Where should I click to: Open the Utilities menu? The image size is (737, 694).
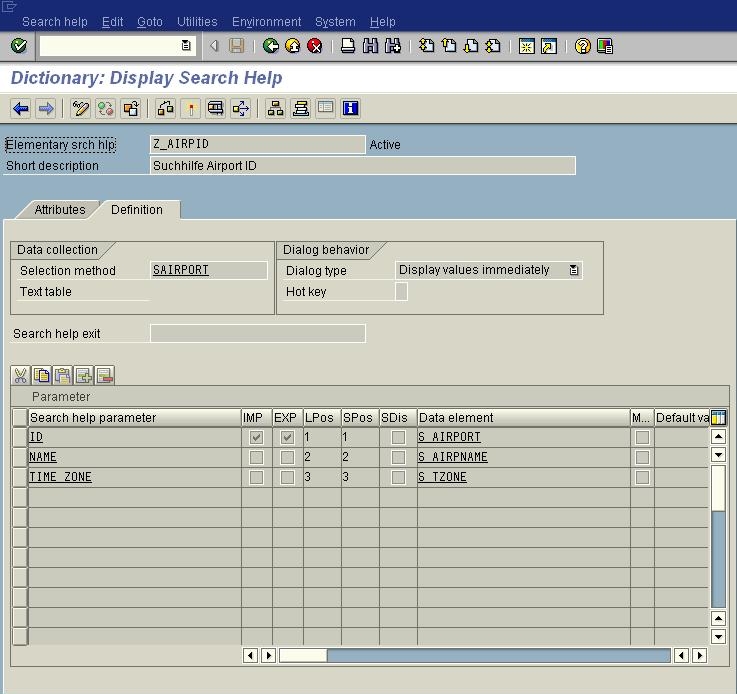(197, 22)
